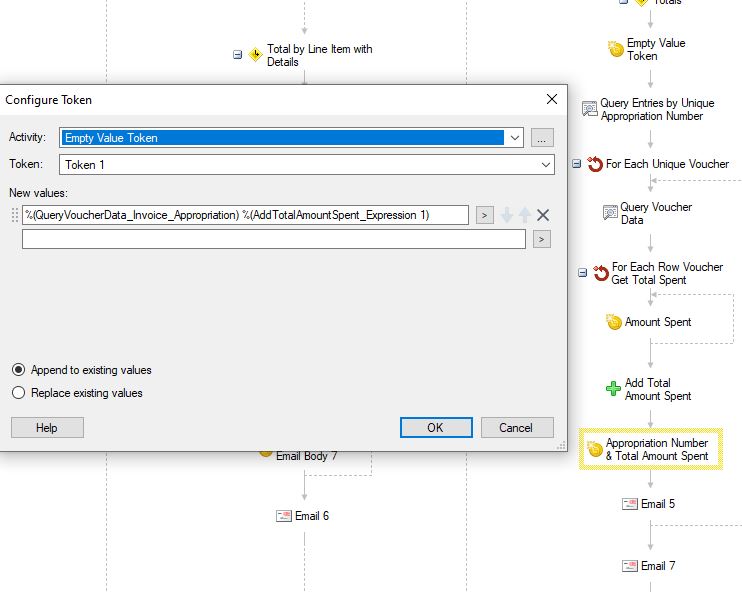Click into the empty second values field

274,239
